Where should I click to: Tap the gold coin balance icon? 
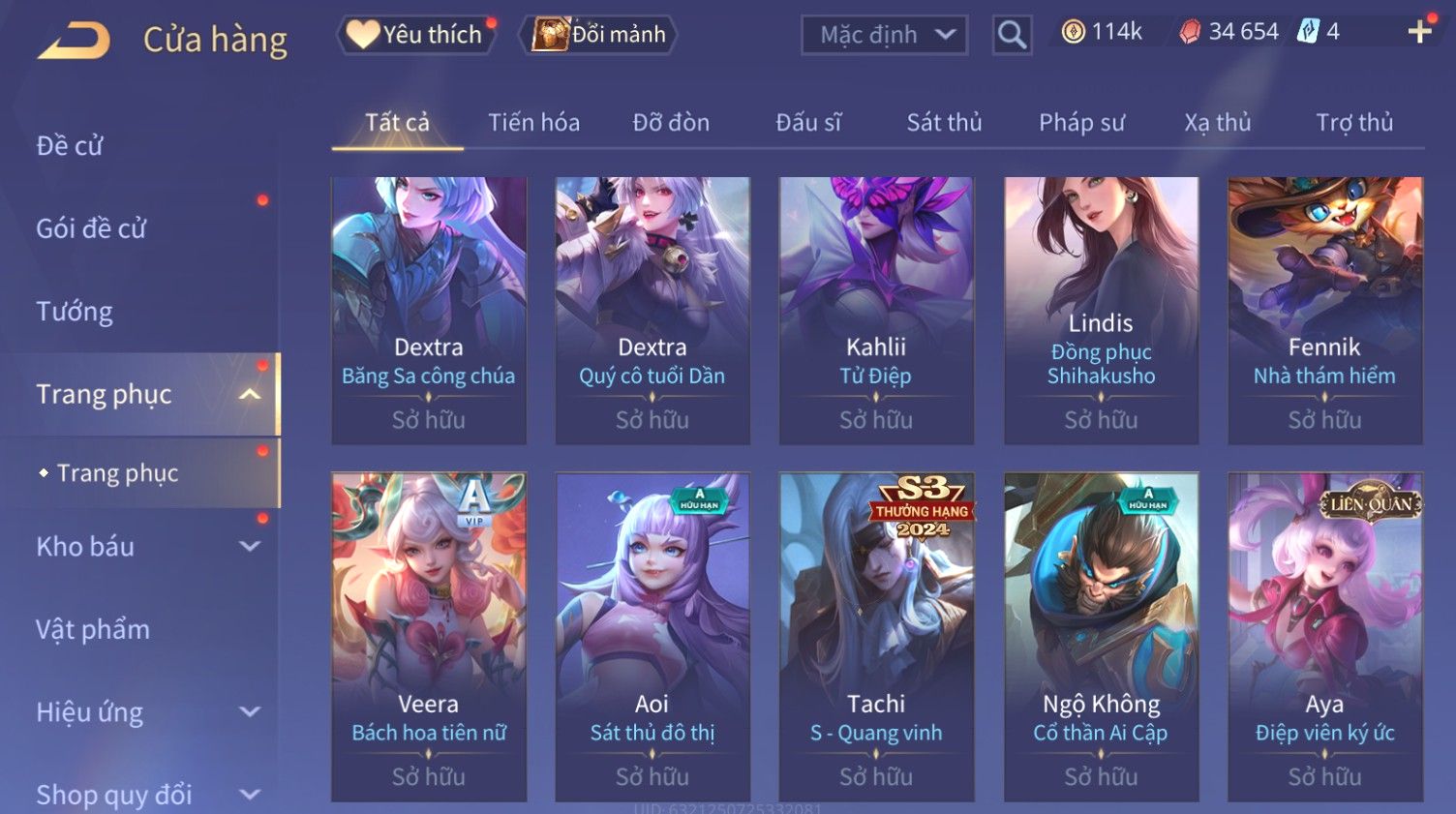pyautogui.click(x=1073, y=32)
